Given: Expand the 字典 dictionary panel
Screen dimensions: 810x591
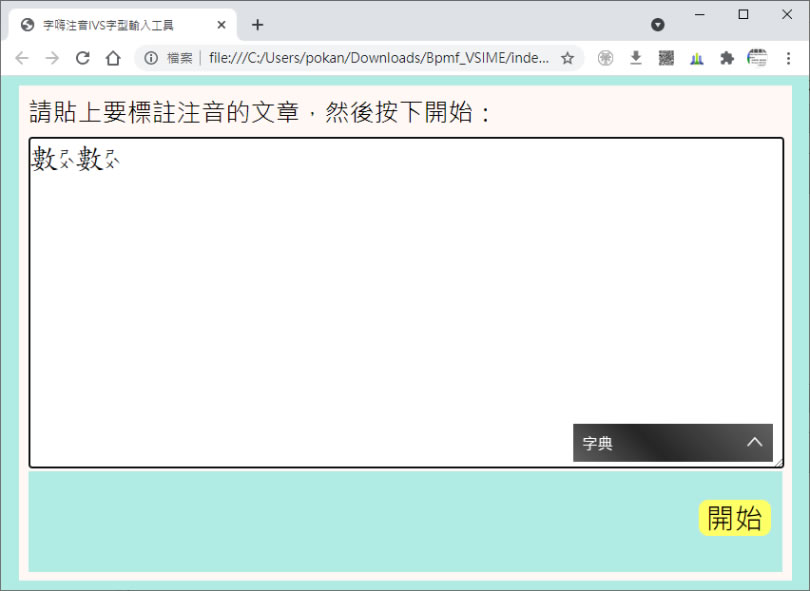Looking at the screenshot, I should [x=673, y=443].
